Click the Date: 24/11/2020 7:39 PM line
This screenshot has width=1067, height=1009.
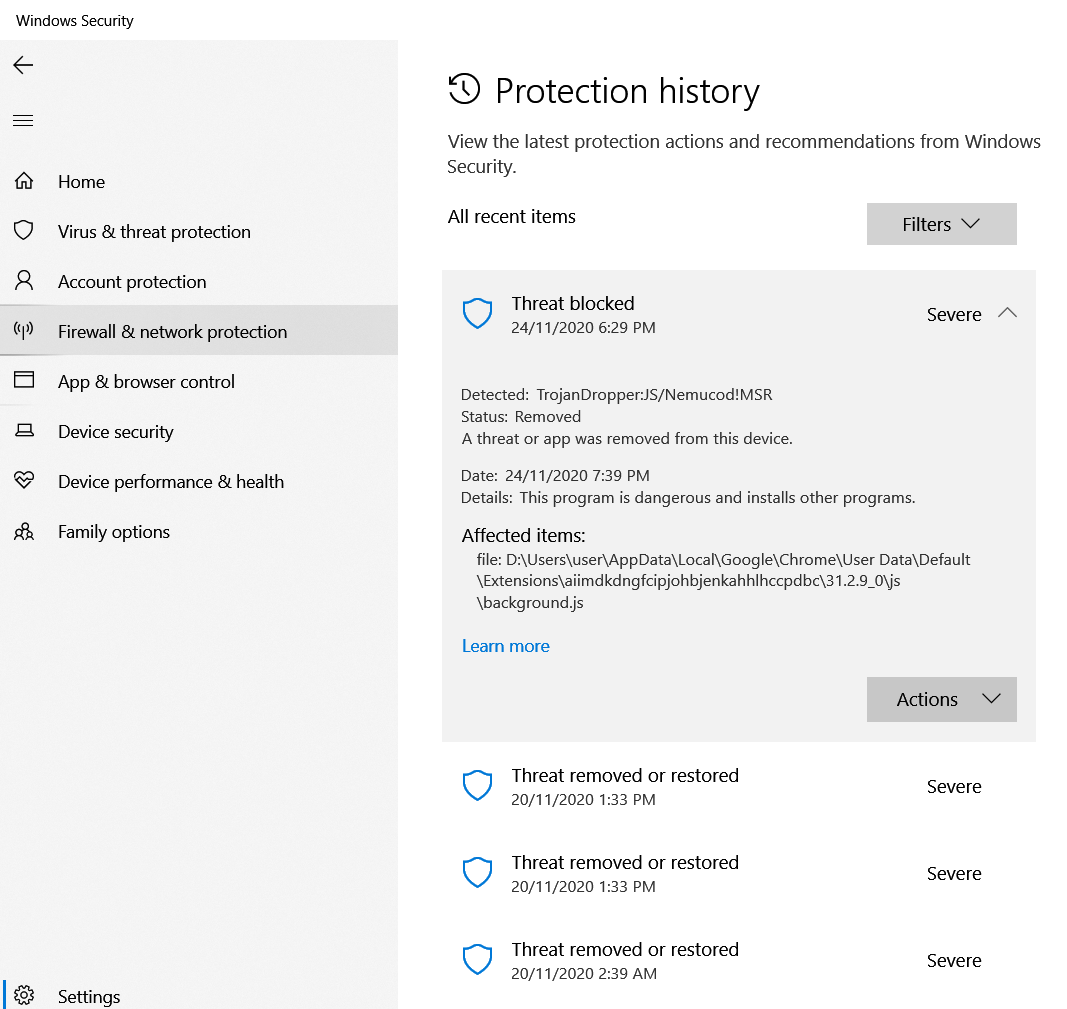point(555,476)
